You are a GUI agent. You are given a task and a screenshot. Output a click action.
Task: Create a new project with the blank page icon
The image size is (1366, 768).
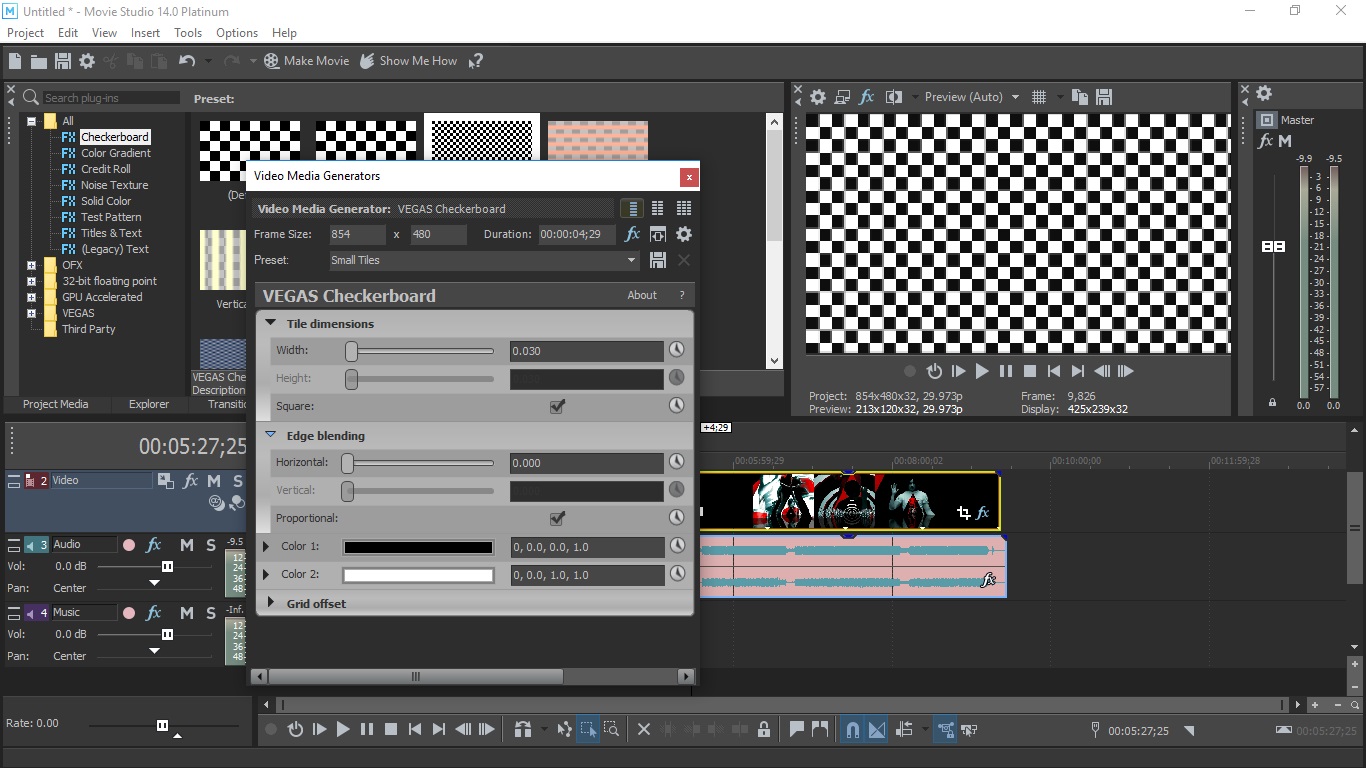point(15,61)
